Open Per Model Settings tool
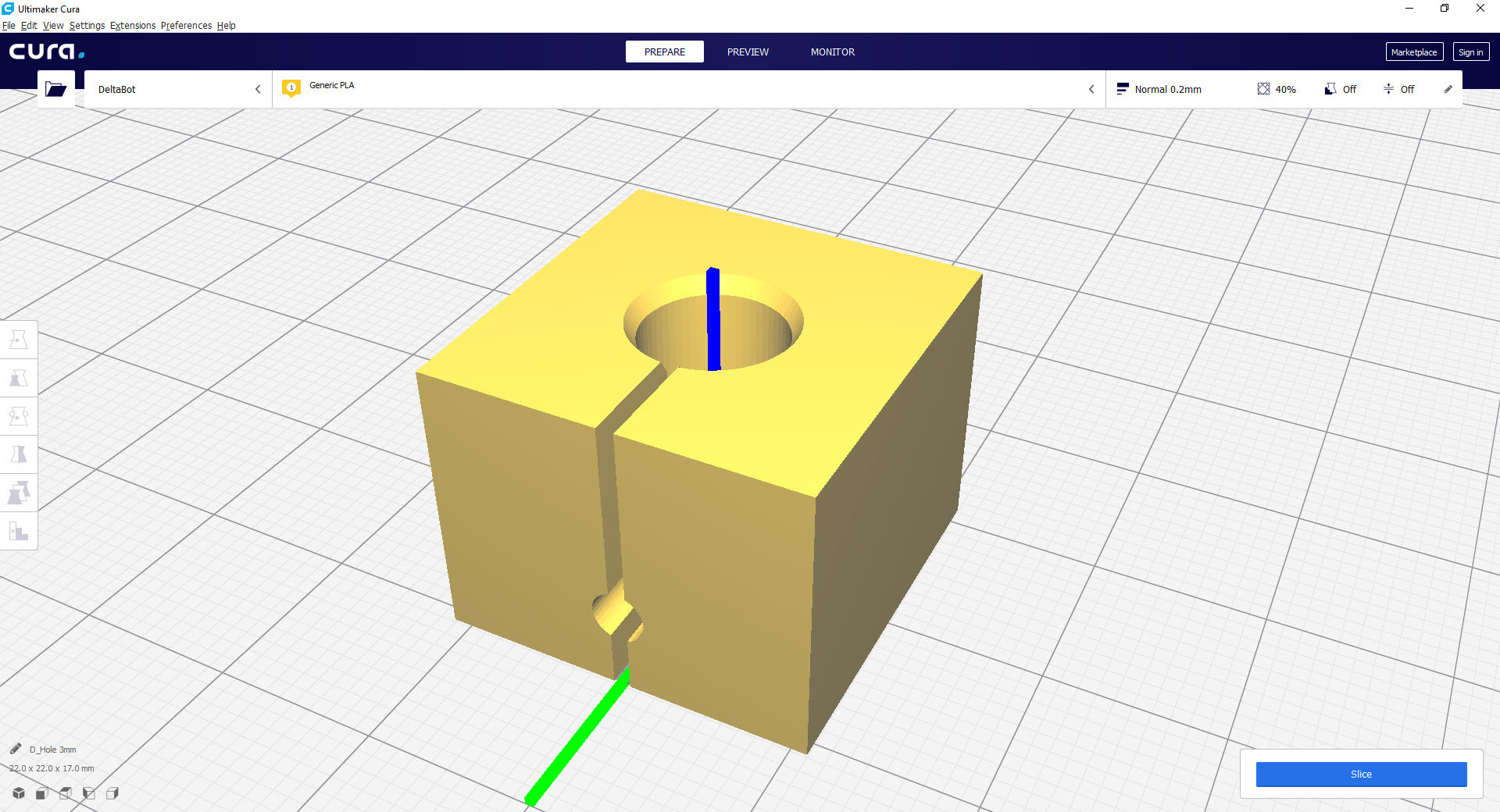 pyautogui.click(x=19, y=493)
